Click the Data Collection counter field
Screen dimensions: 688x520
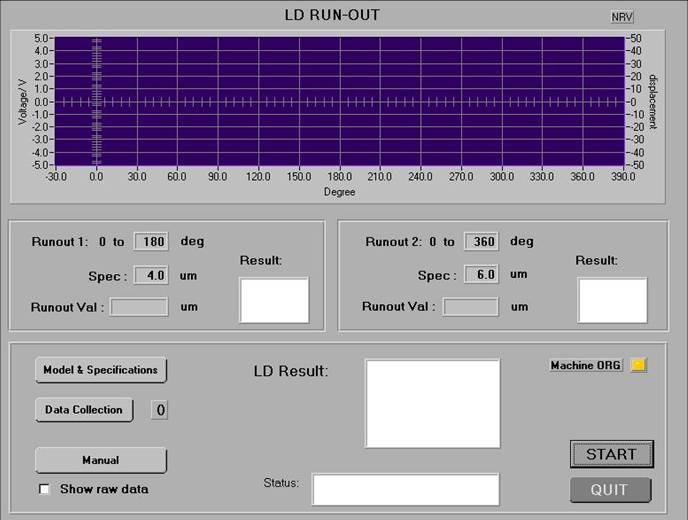tap(159, 410)
